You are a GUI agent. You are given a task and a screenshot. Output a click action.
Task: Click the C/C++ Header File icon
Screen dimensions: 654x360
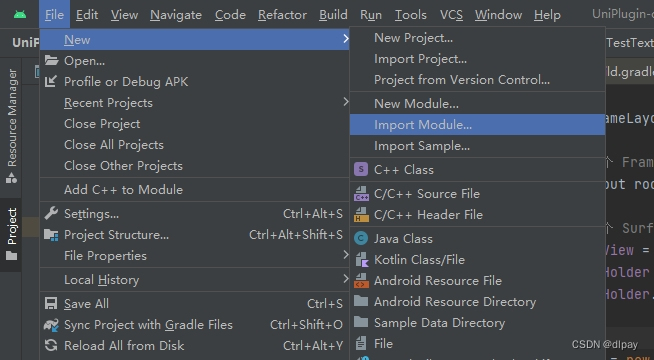pos(361,214)
